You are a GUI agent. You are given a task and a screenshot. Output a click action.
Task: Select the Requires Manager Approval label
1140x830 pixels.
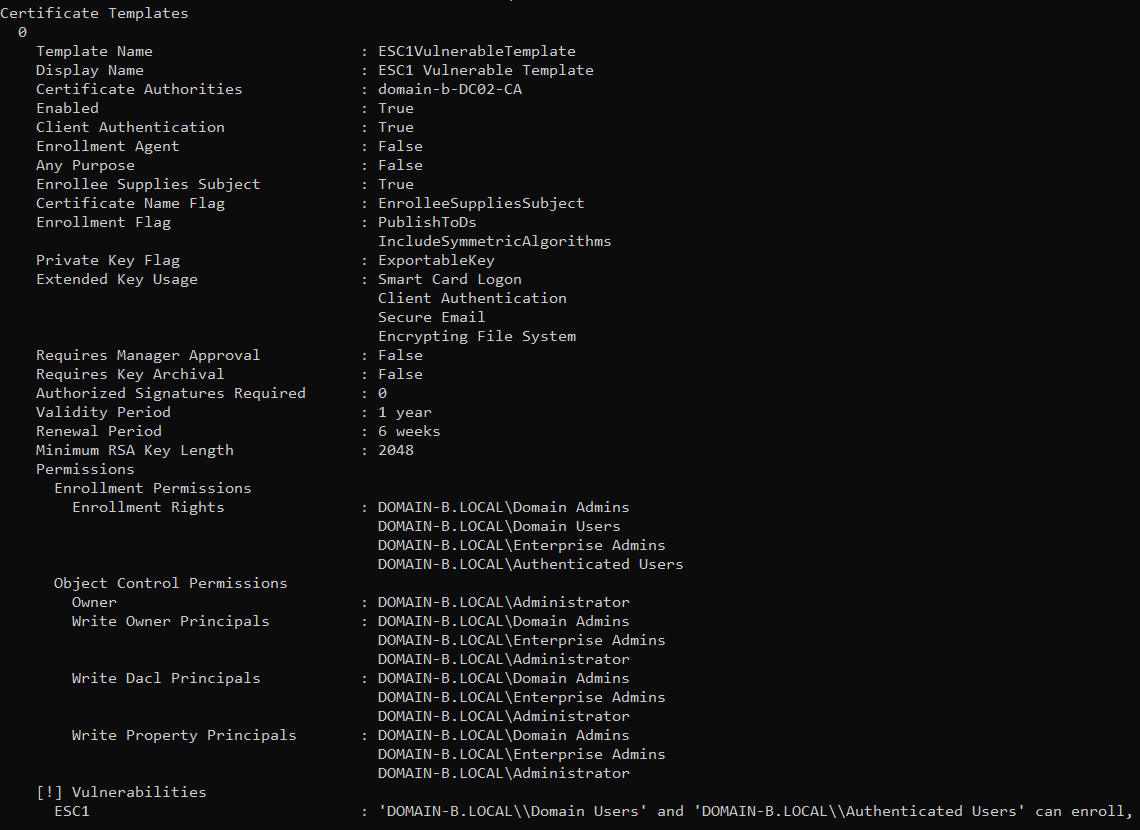pyautogui.click(x=148, y=355)
